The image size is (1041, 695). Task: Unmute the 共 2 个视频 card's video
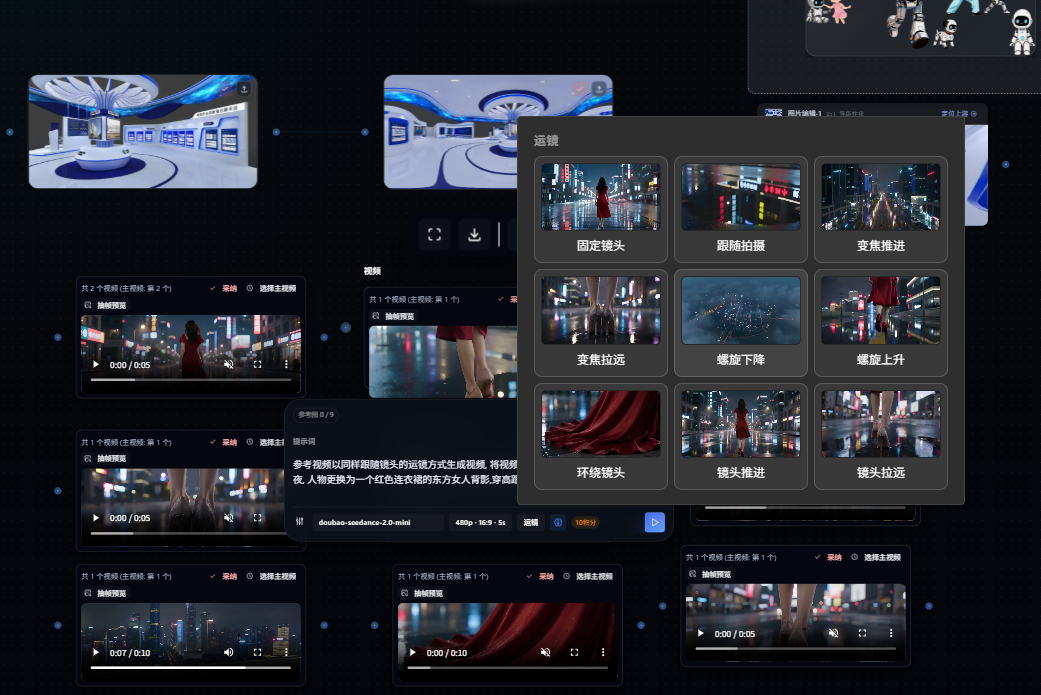(x=228, y=364)
